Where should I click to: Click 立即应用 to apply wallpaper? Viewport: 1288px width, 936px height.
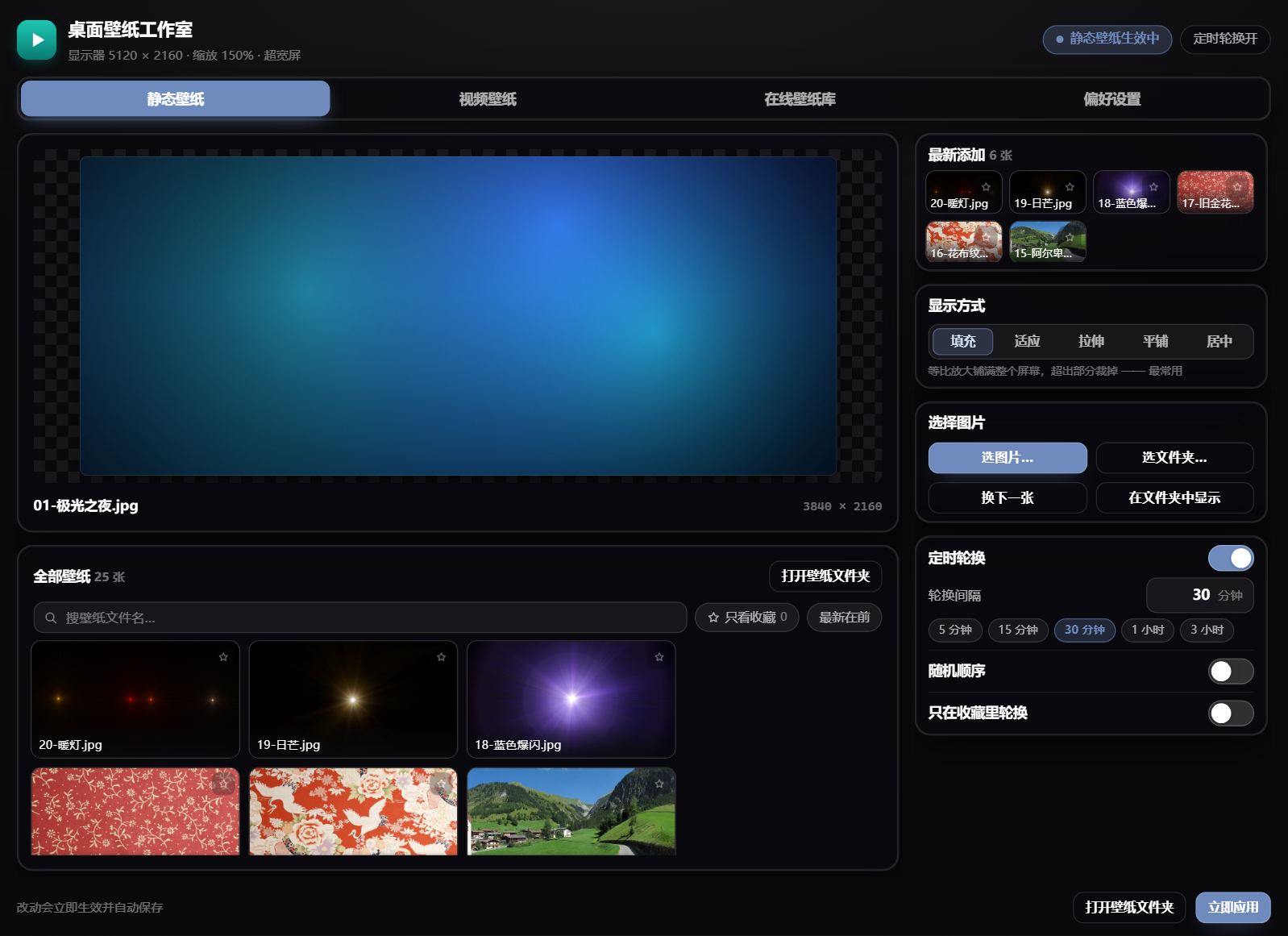pos(1233,908)
